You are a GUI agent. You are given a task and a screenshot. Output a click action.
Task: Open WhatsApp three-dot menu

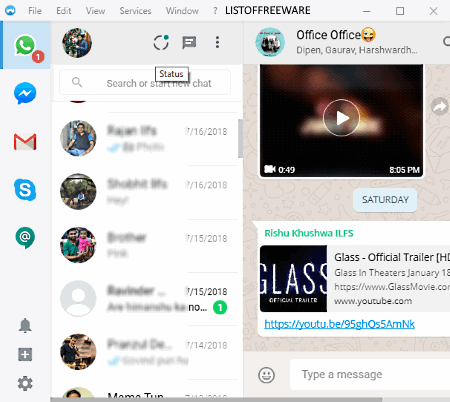click(217, 42)
